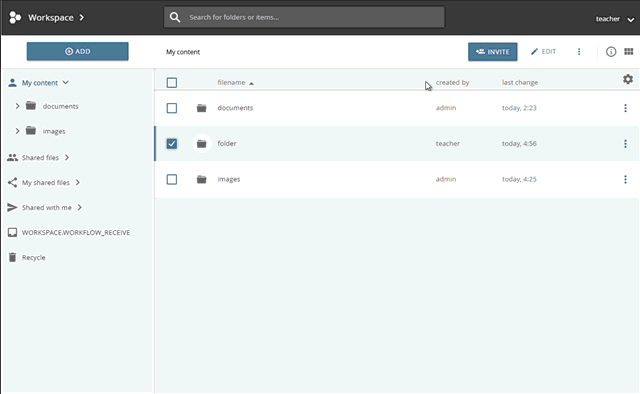
Task: Sort by created by column
Action: pos(452,82)
